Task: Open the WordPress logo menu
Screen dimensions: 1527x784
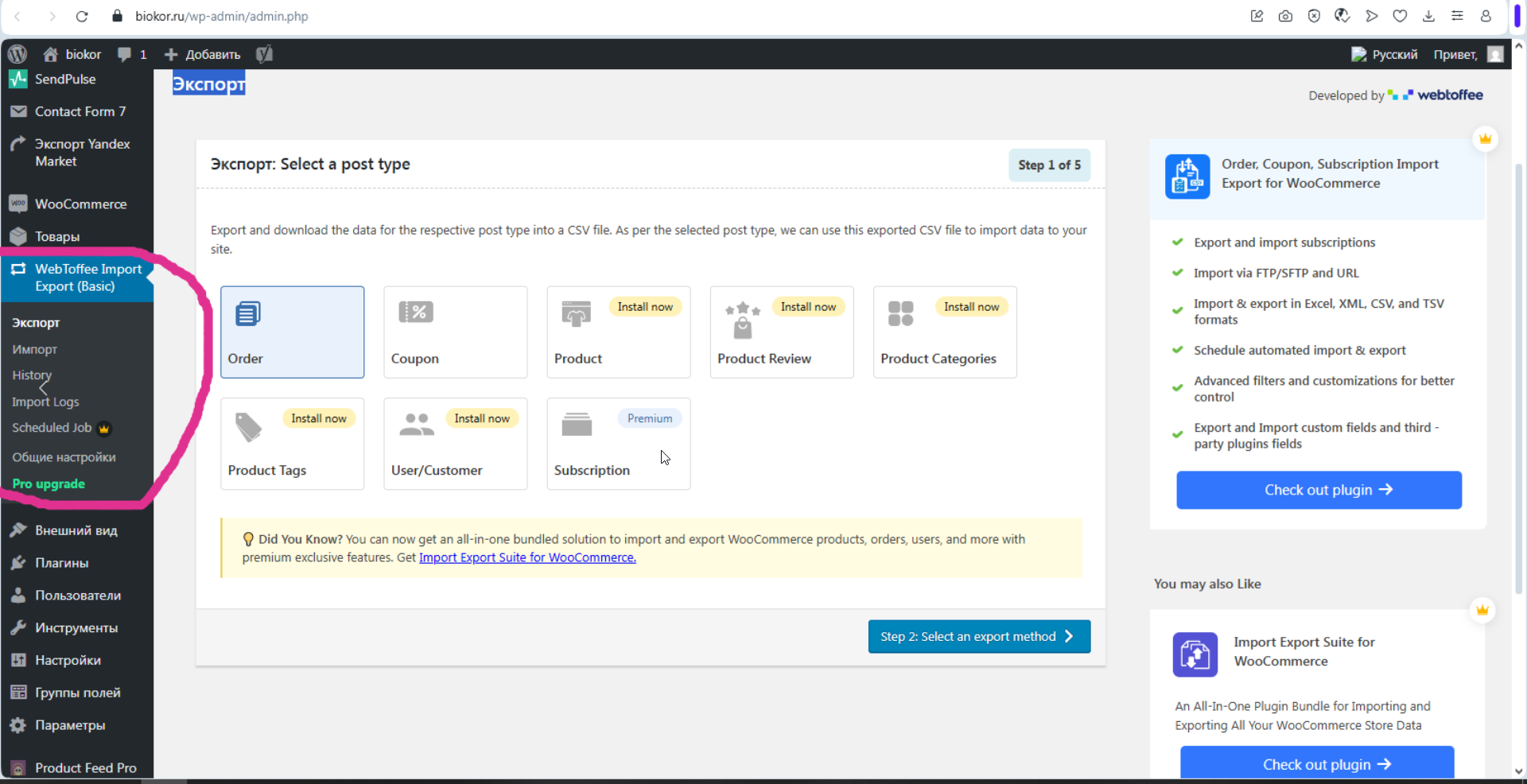Action: coord(17,54)
